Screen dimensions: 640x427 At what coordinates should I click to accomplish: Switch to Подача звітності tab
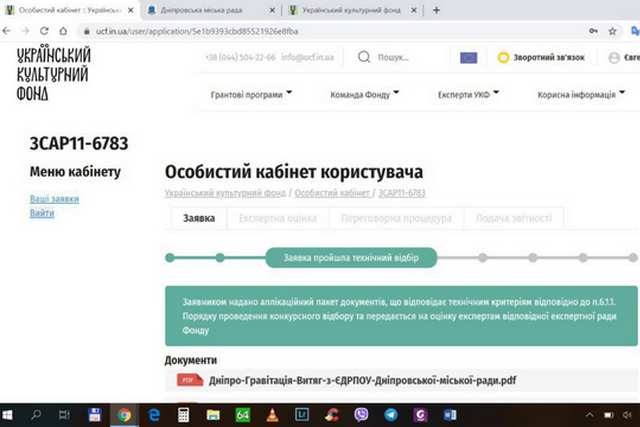click(514, 218)
